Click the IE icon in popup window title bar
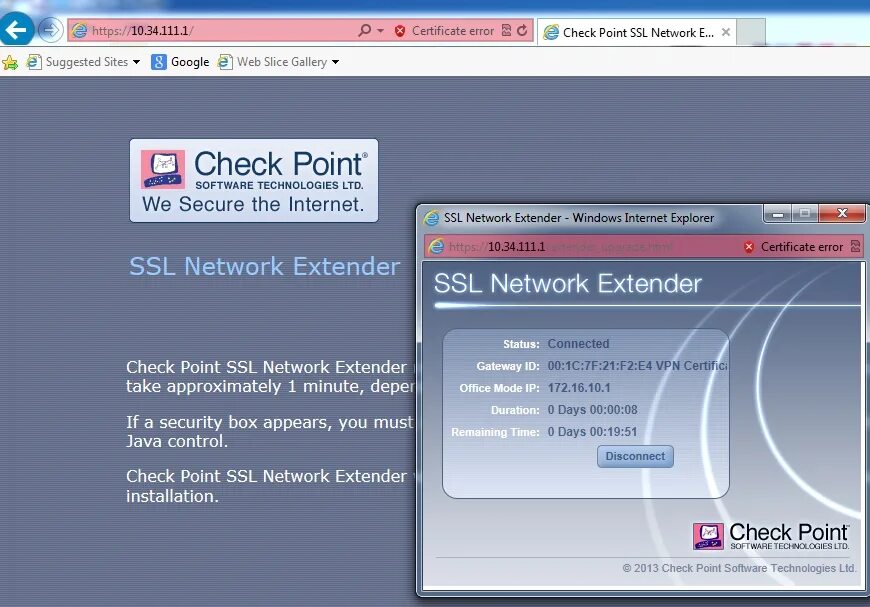Screen dimensions: 870x607 click(x=431, y=217)
